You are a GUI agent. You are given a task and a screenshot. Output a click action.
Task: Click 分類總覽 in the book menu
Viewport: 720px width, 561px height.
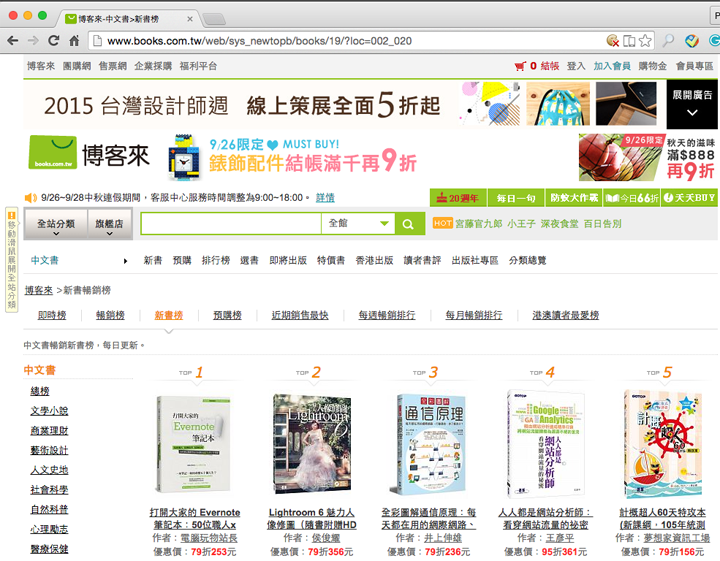(x=527, y=261)
